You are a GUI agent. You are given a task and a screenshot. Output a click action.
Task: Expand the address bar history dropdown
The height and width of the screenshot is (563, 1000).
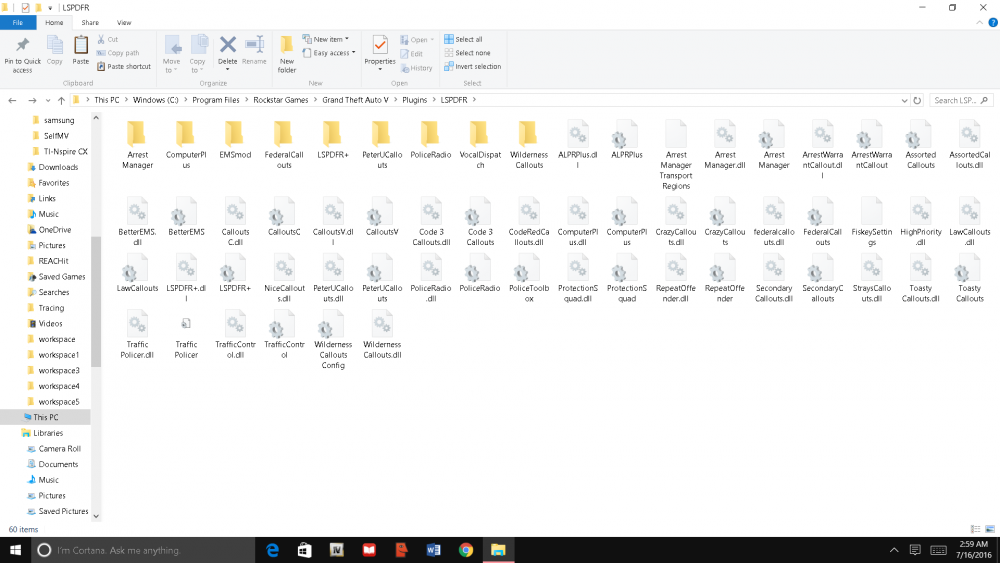(904, 100)
